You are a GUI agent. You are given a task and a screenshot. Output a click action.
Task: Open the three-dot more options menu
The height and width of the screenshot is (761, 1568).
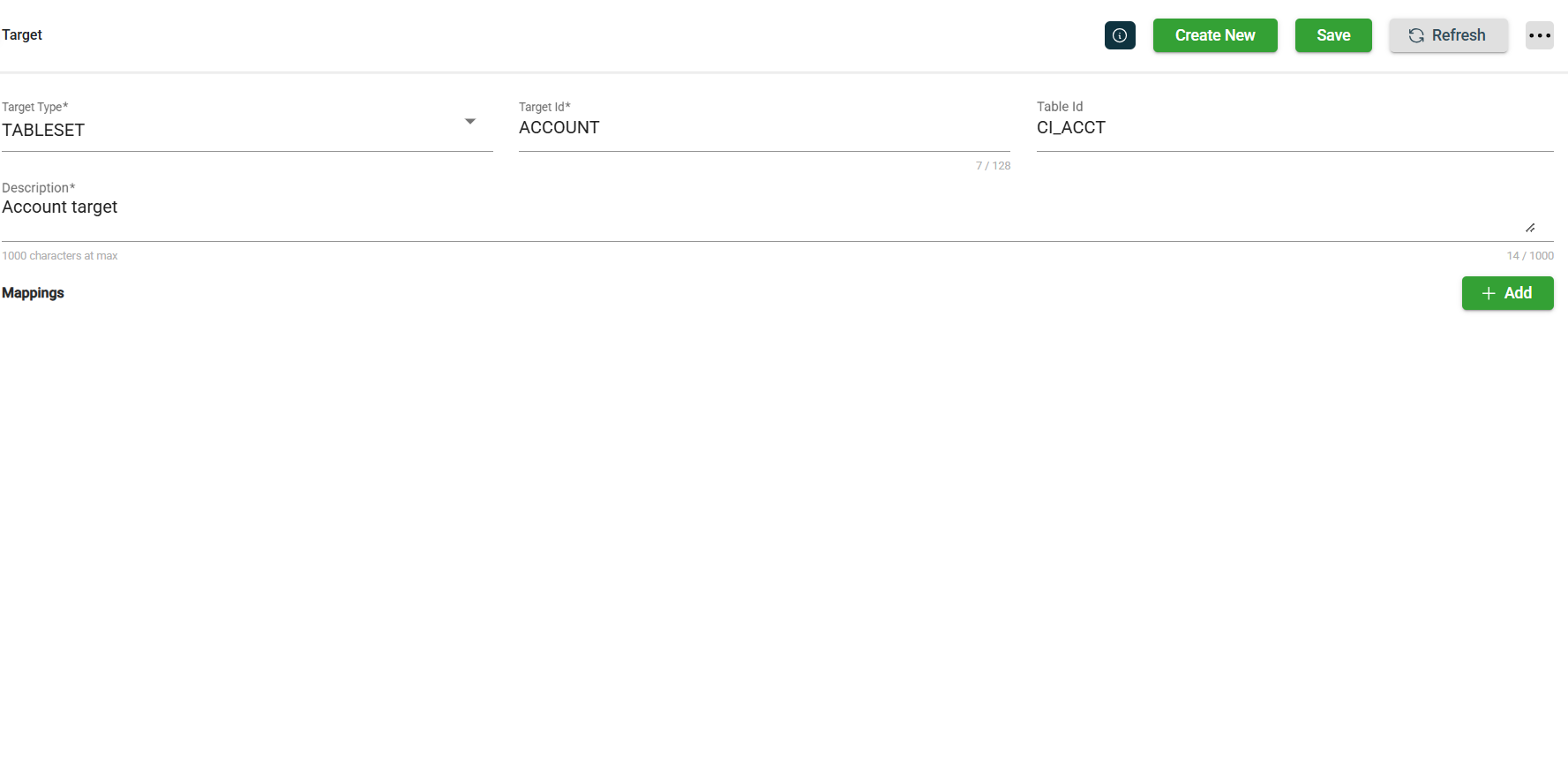pos(1539,35)
